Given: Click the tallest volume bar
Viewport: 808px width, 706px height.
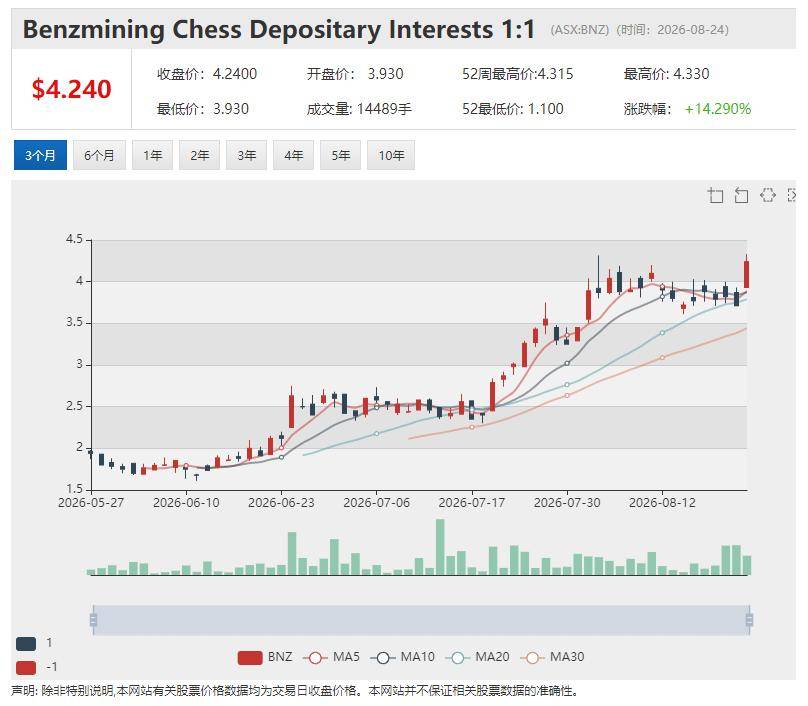Looking at the screenshot, I should (x=440, y=547).
